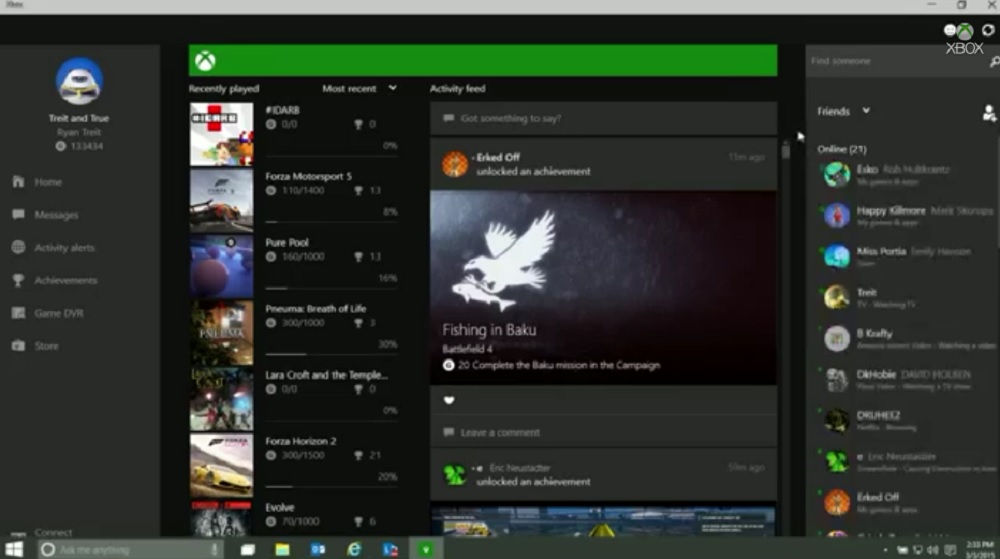Open the Task View taskbar icon
This screenshot has height=559, width=1000.
[x=247, y=549]
